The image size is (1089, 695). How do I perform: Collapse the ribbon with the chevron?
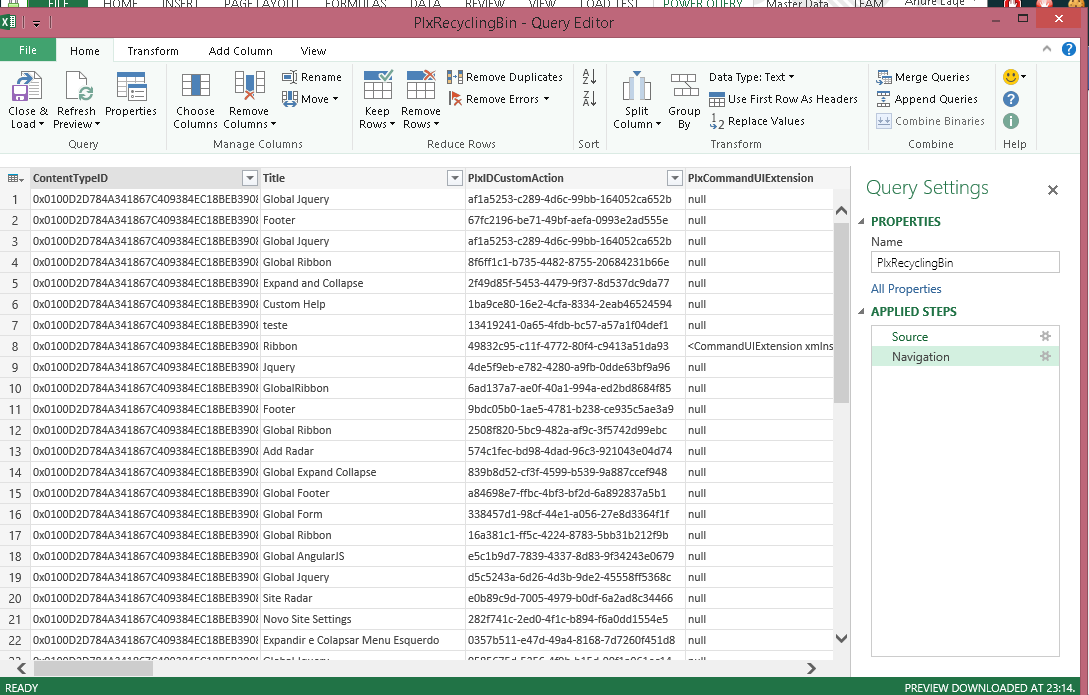point(1047,49)
